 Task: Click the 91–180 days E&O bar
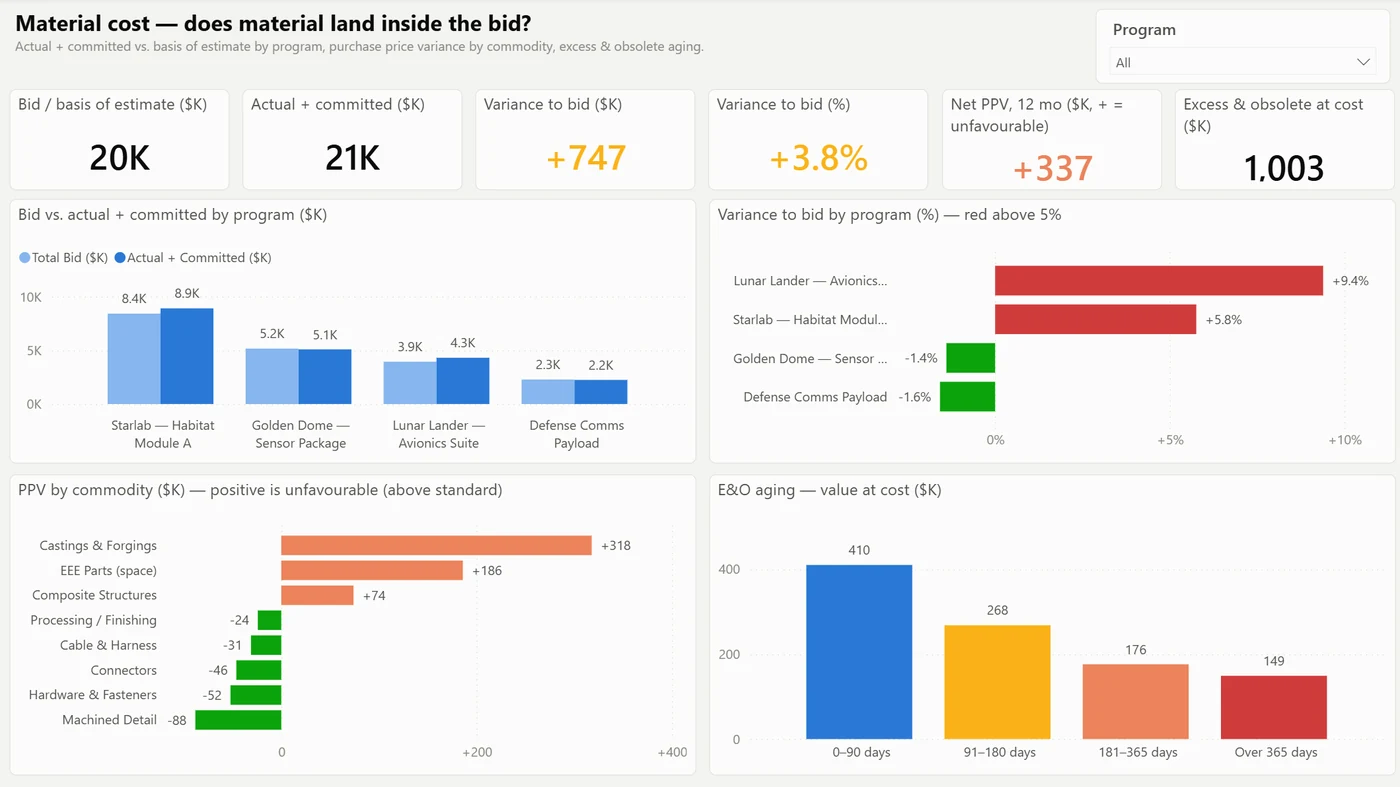[997, 683]
